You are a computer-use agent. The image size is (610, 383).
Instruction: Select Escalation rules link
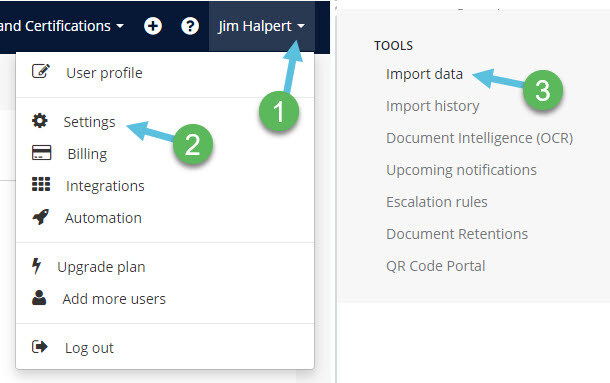(436, 202)
